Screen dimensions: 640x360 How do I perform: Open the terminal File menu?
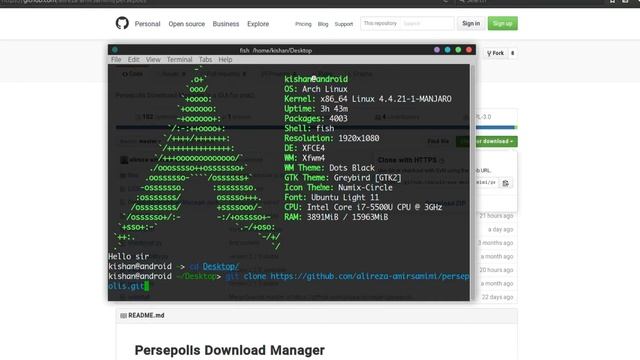116,60
